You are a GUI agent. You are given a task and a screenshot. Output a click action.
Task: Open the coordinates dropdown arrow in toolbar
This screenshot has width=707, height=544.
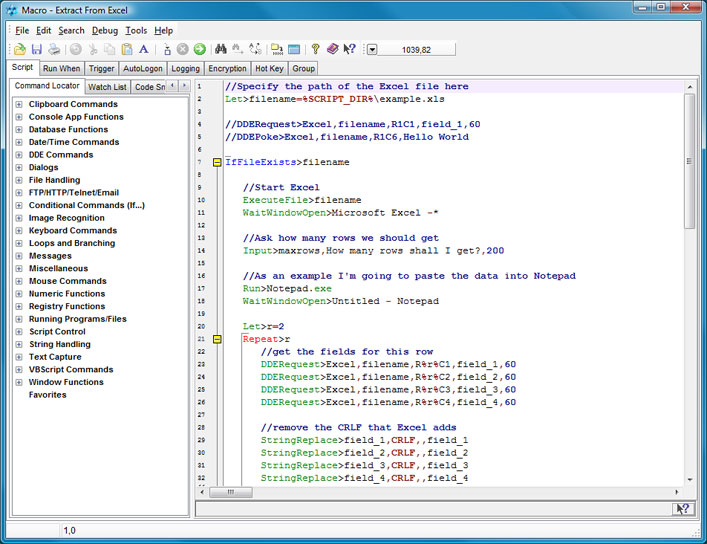click(x=372, y=50)
